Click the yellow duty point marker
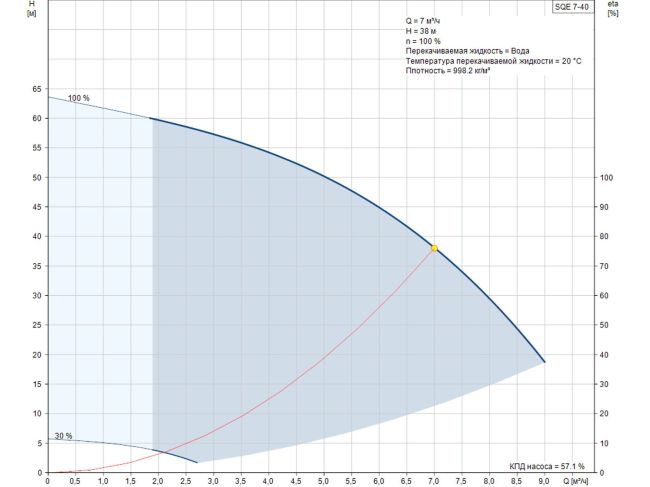 (x=434, y=247)
